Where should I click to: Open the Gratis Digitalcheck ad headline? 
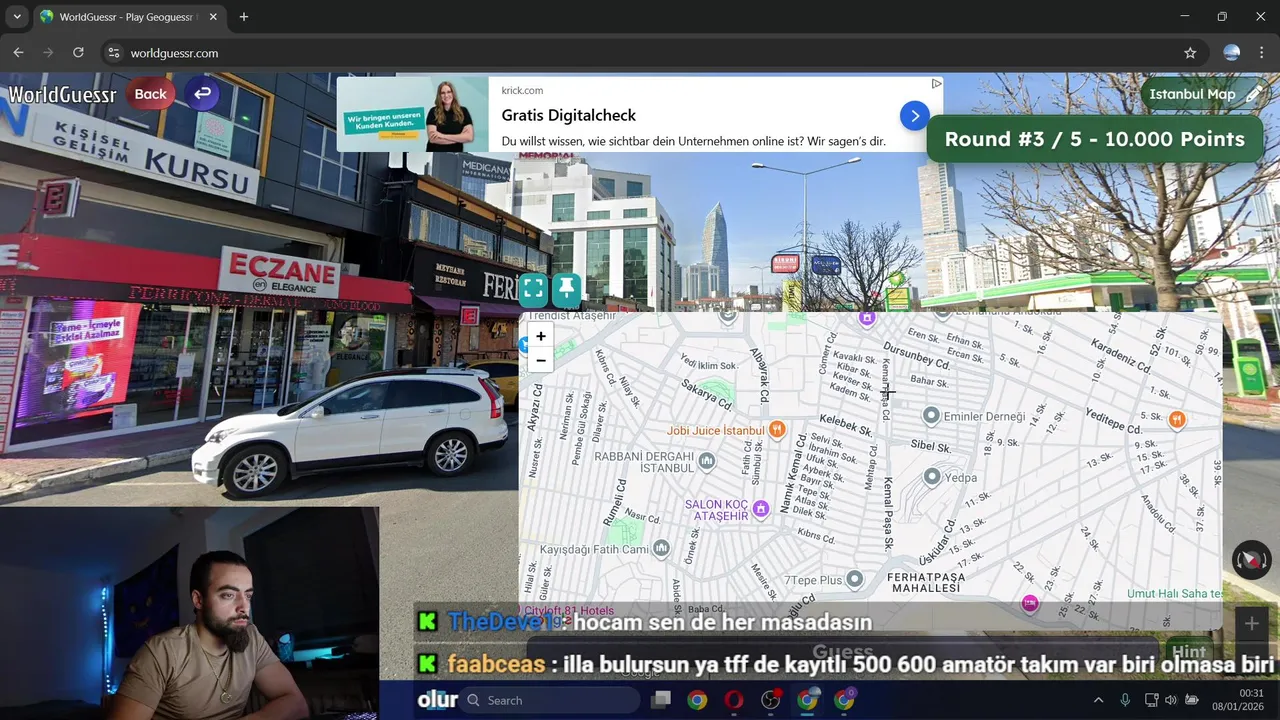tap(568, 116)
